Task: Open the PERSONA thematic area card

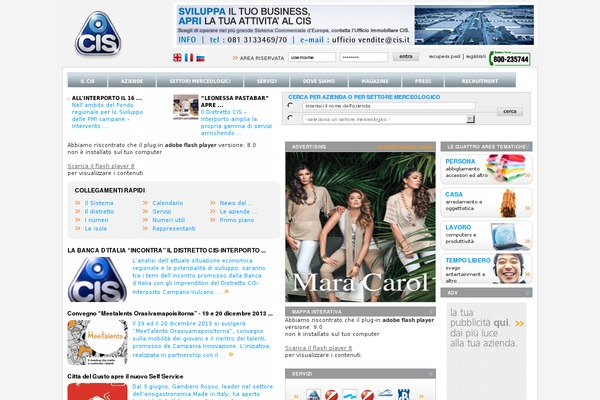Action: click(x=486, y=169)
